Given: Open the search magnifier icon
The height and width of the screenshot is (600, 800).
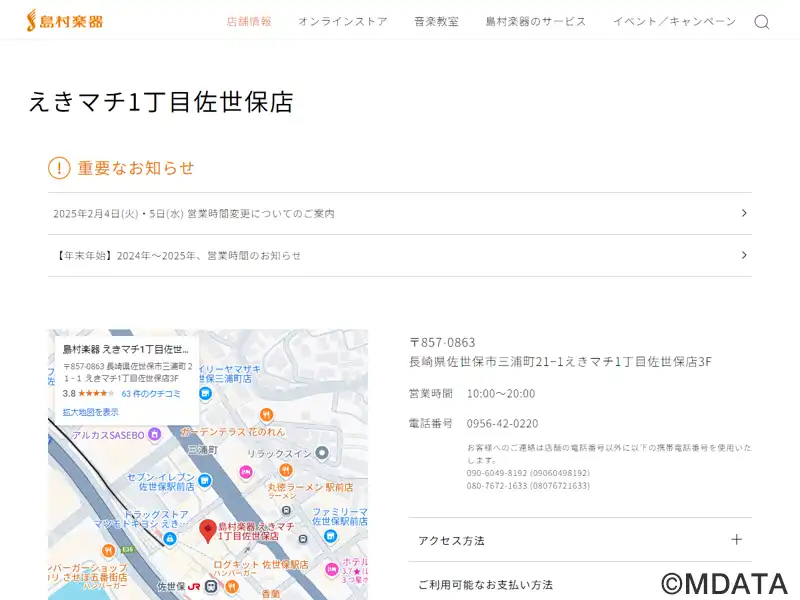Looking at the screenshot, I should pyautogui.click(x=762, y=21).
